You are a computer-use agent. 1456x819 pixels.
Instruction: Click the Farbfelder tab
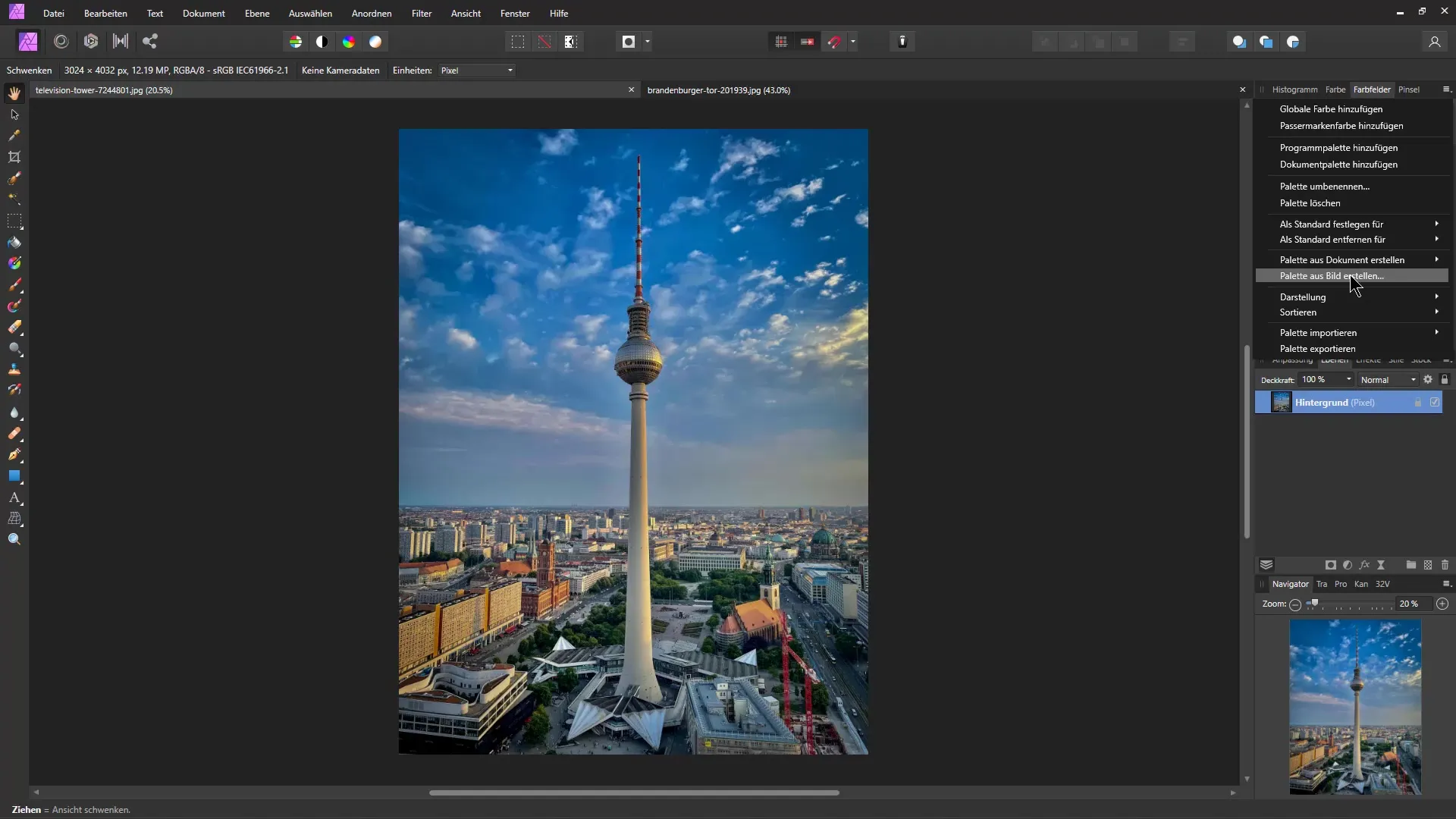pyautogui.click(x=1372, y=89)
